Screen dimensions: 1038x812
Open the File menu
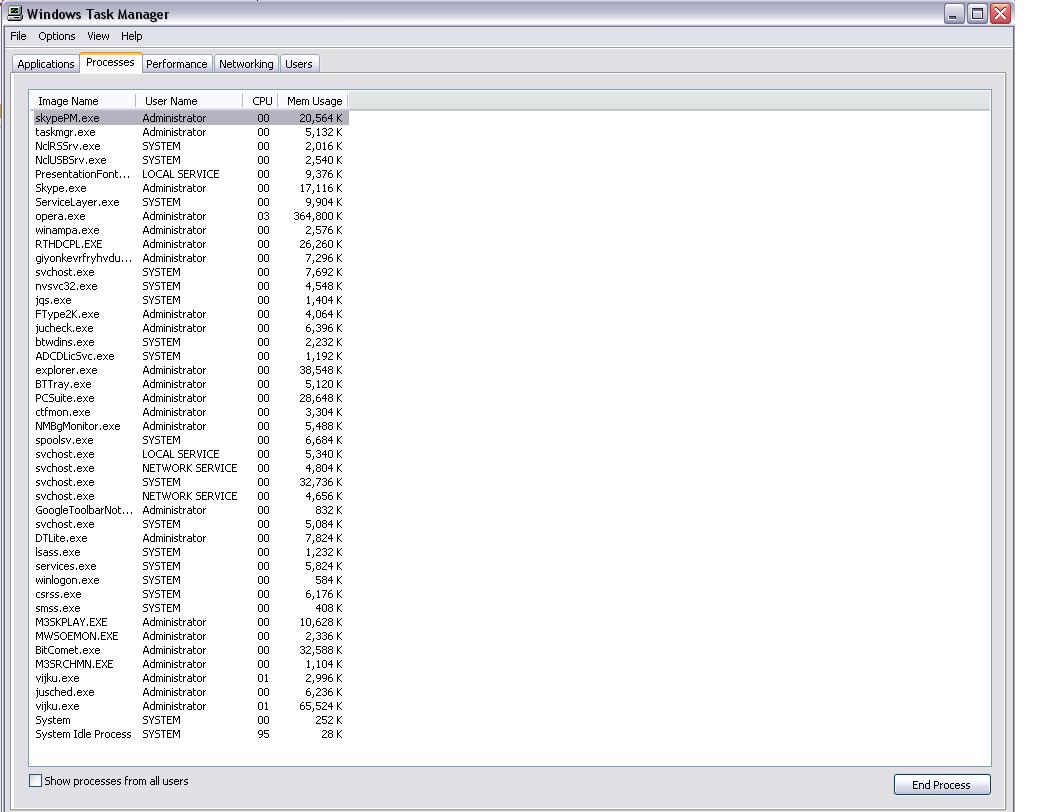click(18, 36)
